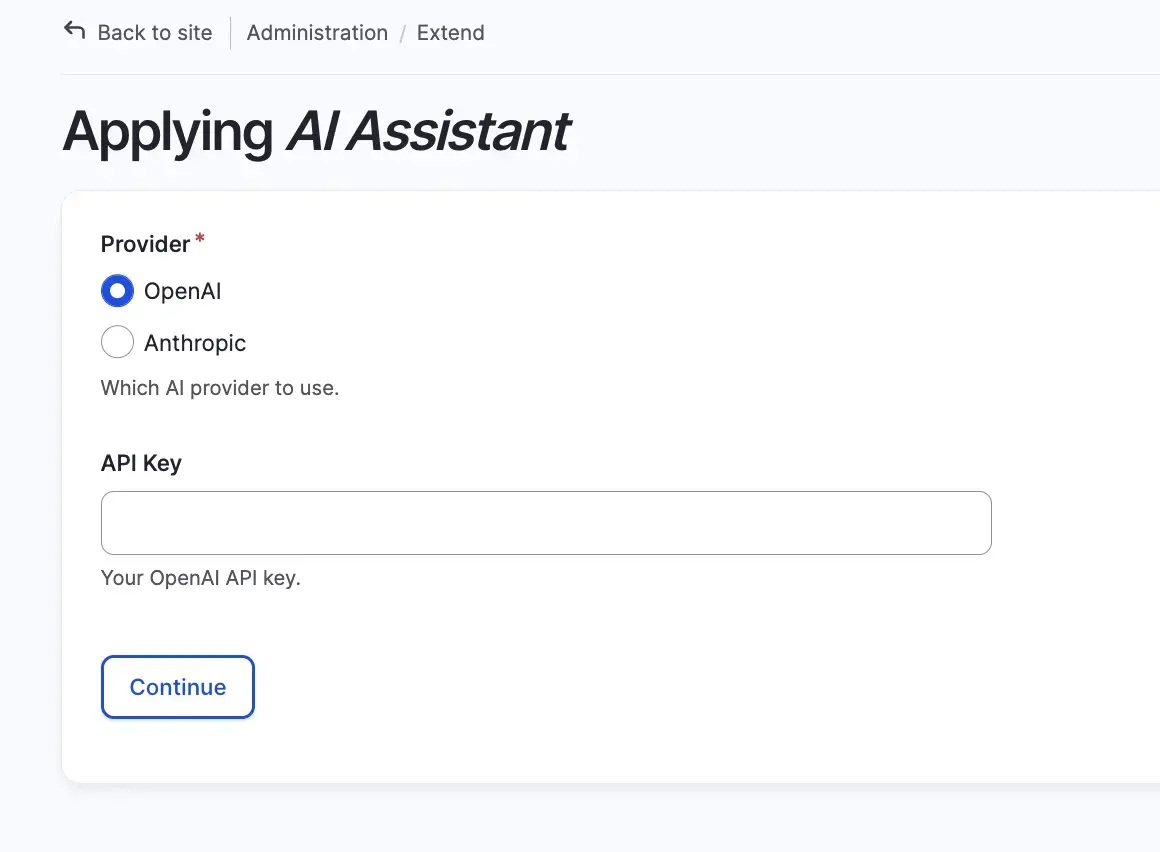This screenshot has height=852, width=1160.
Task: Click empty space right of the Continue button
Action: (x=600, y=687)
